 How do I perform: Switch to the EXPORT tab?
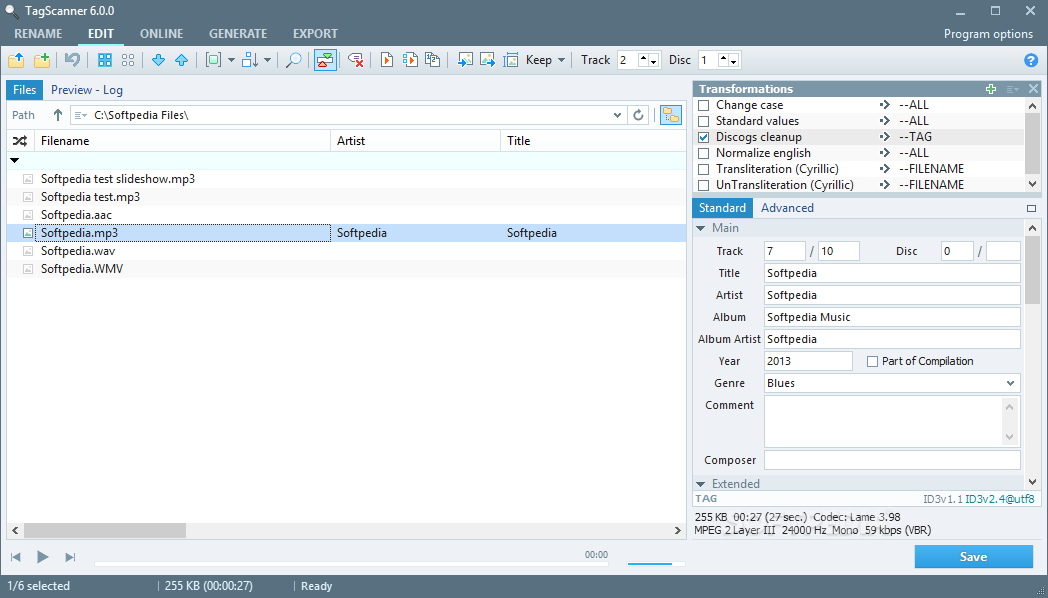(x=315, y=33)
